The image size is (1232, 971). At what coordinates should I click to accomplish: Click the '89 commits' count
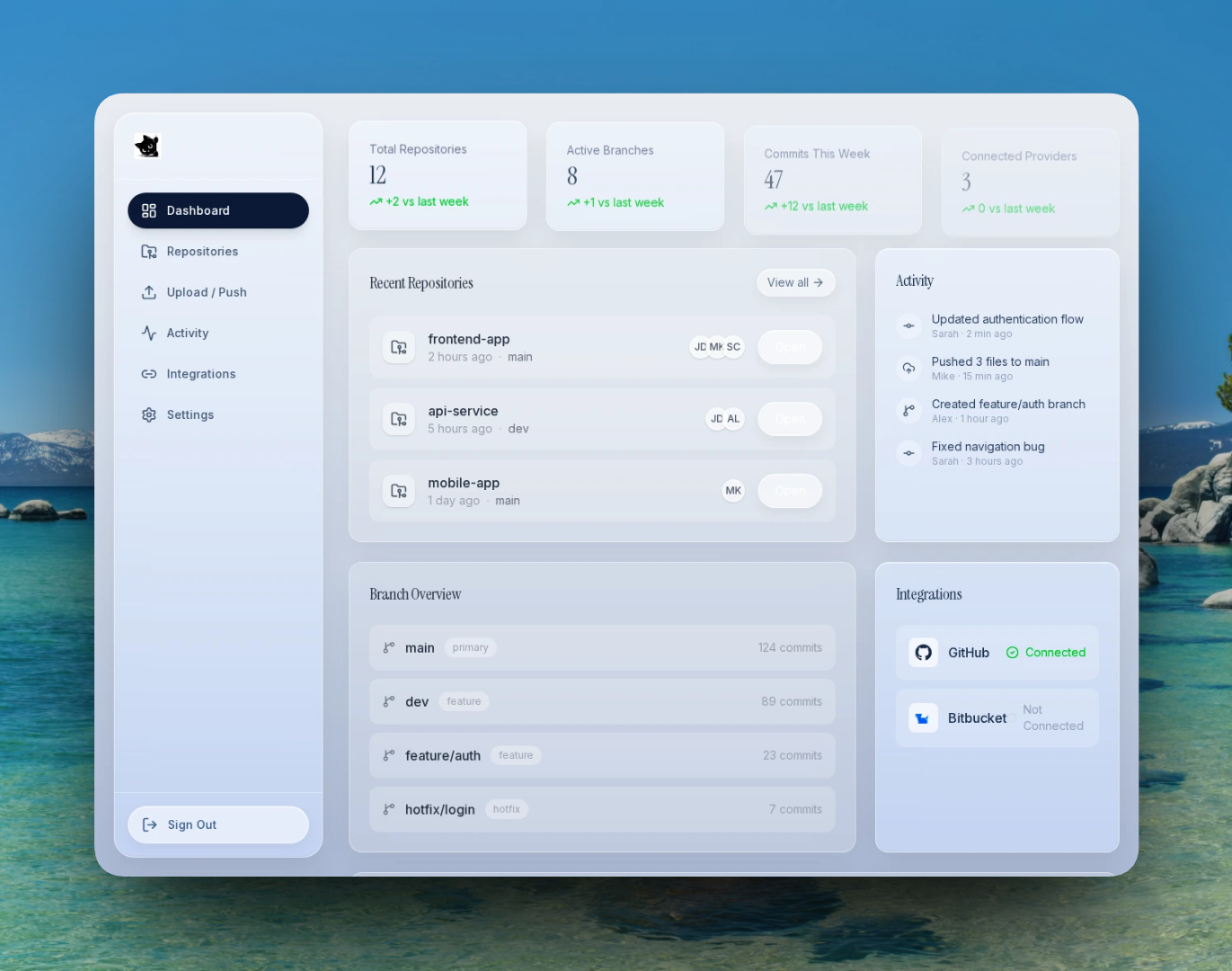click(x=792, y=701)
